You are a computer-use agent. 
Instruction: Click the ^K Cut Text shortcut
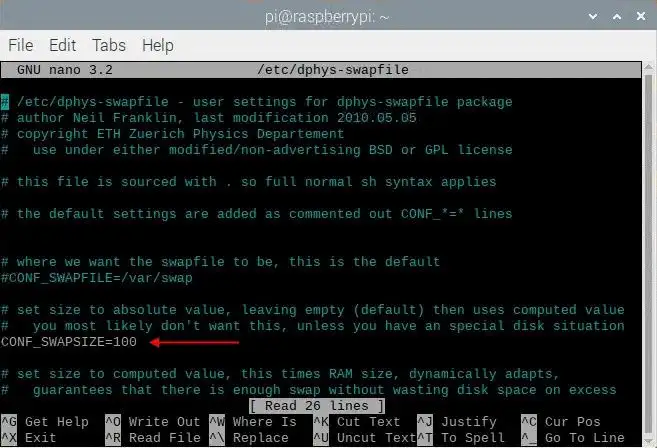click(x=357, y=422)
